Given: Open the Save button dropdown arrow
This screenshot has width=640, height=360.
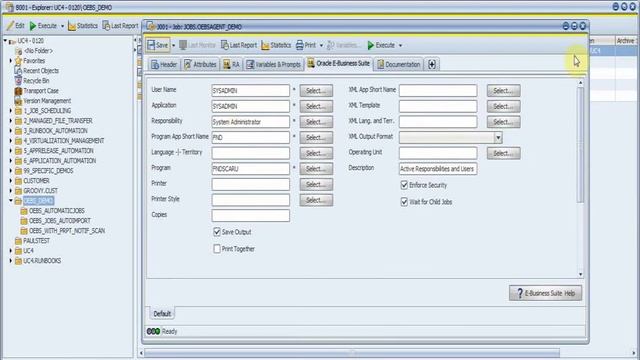Looking at the screenshot, I should 173,45.
